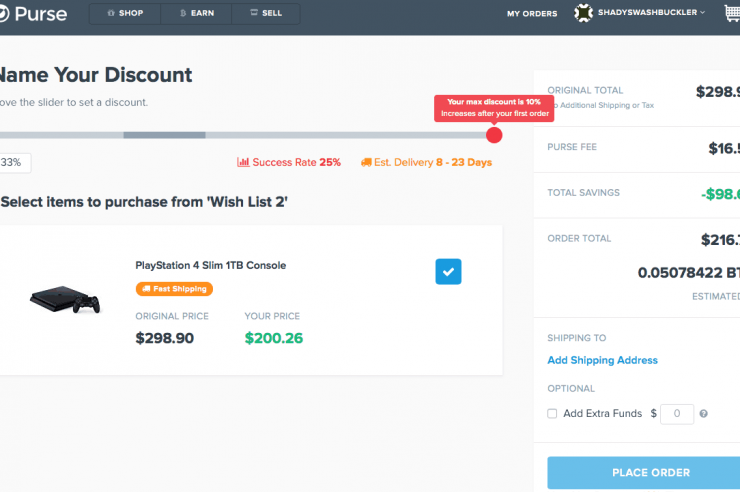Image resolution: width=740 pixels, height=492 pixels.
Task: Enable Add Extra Funds checkbox
Action: coord(552,414)
